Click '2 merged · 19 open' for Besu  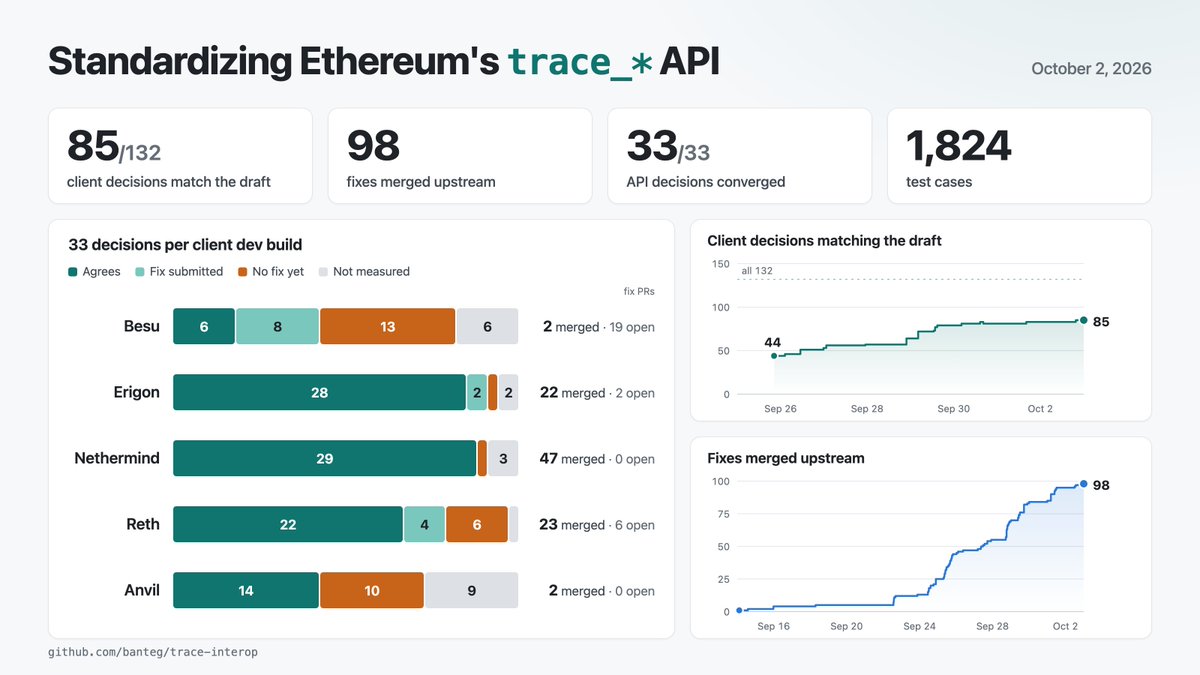[599, 326]
